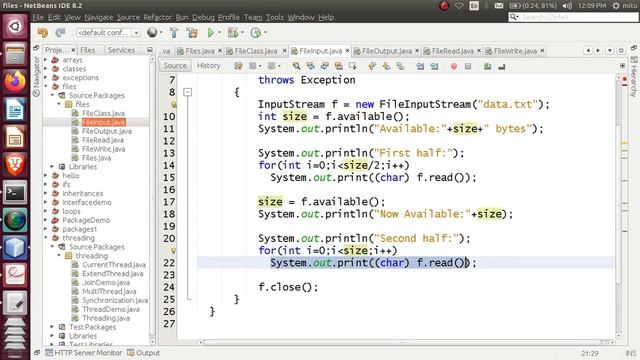The height and width of the screenshot is (360, 640).
Task: Open the Navigator side panel
Action: coord(36,77)
